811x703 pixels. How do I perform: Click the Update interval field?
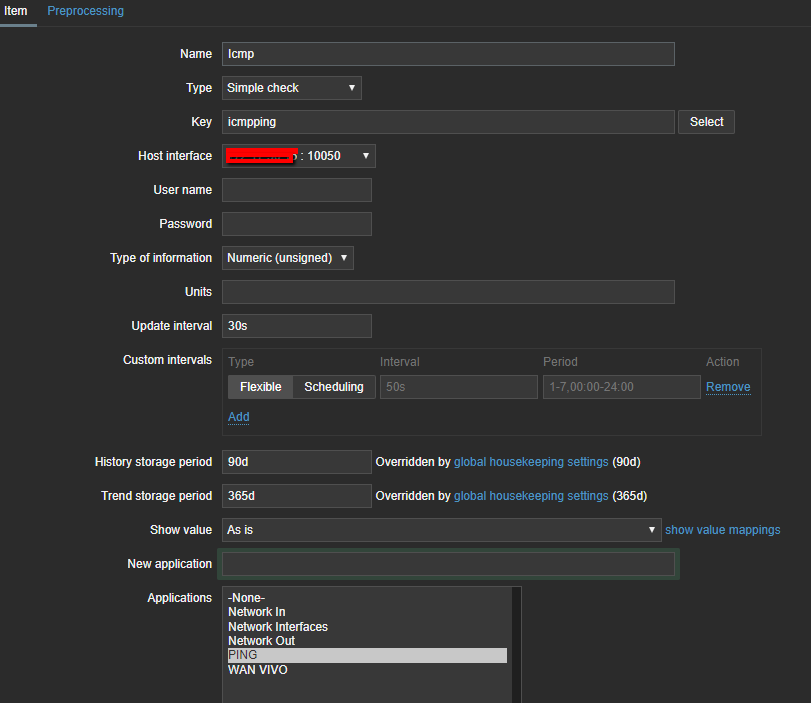296,326
